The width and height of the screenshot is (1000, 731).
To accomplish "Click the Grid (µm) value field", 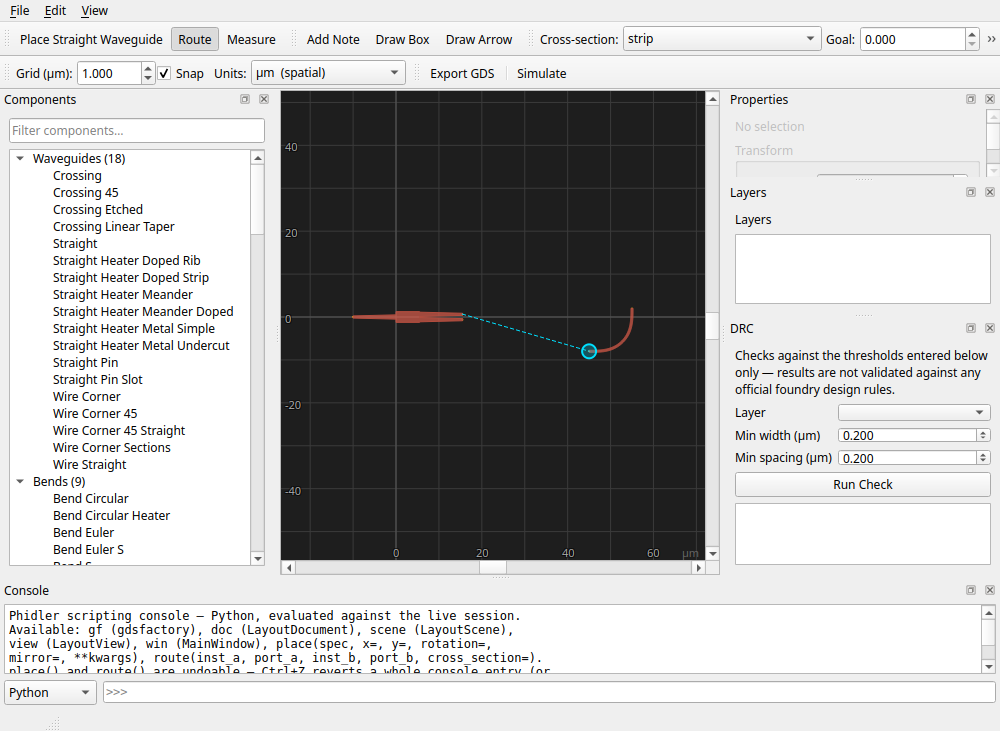I will tap(109, 73).
